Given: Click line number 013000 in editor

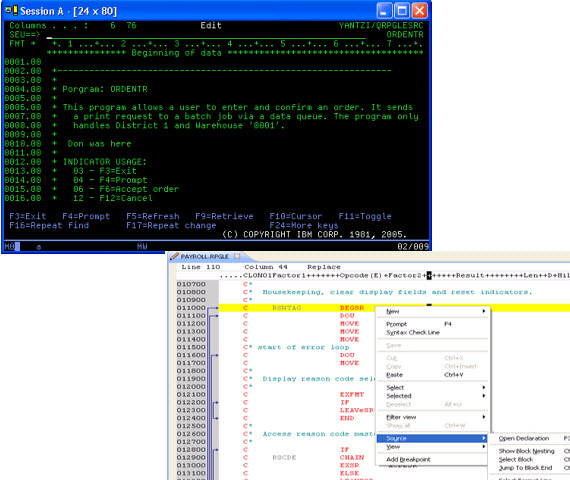Looking at the screenshot, I should 191,465.
